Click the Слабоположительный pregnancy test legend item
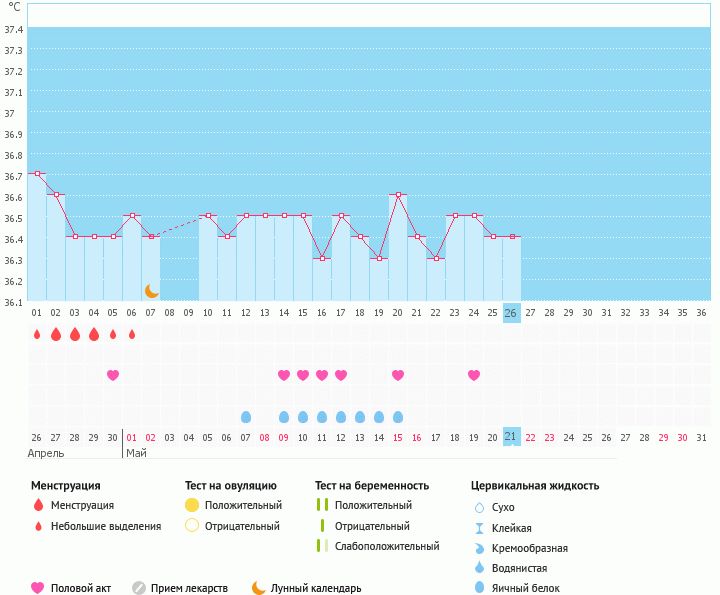 [x=385, y=546]
